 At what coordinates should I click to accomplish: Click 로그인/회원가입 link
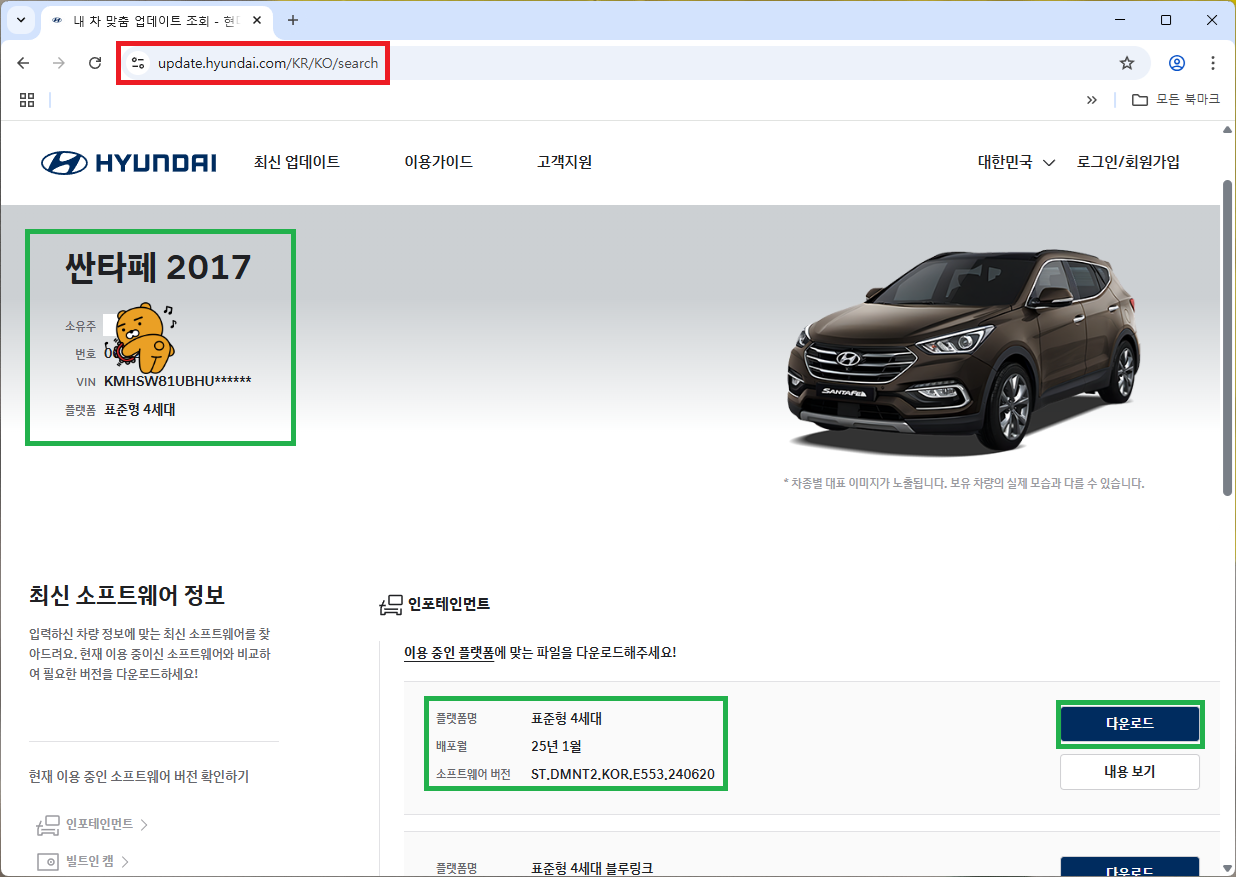[x=1128, y=162]
